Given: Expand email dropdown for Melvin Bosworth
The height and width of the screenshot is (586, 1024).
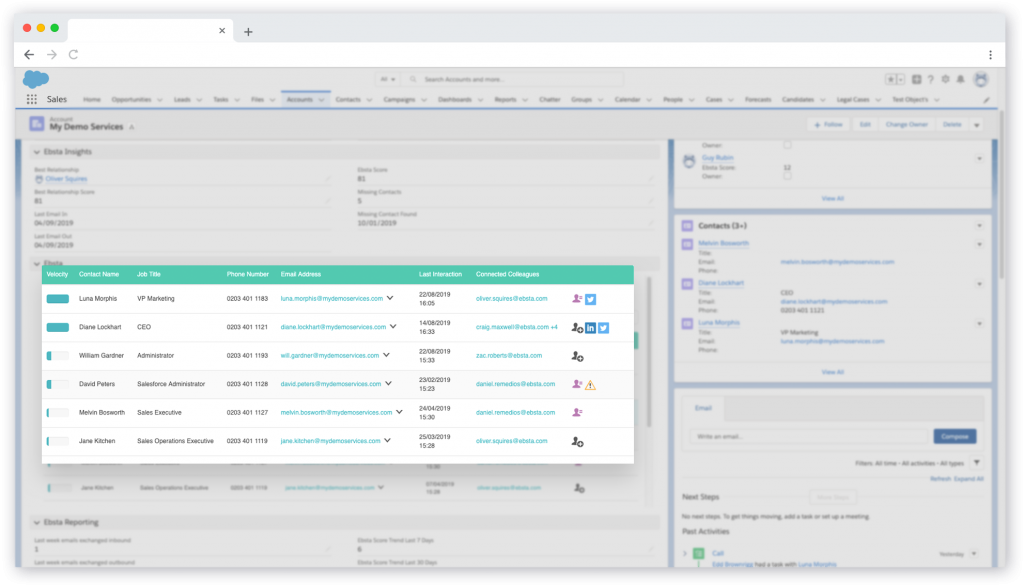Looking at the screenshot, I should pos(399,412).
